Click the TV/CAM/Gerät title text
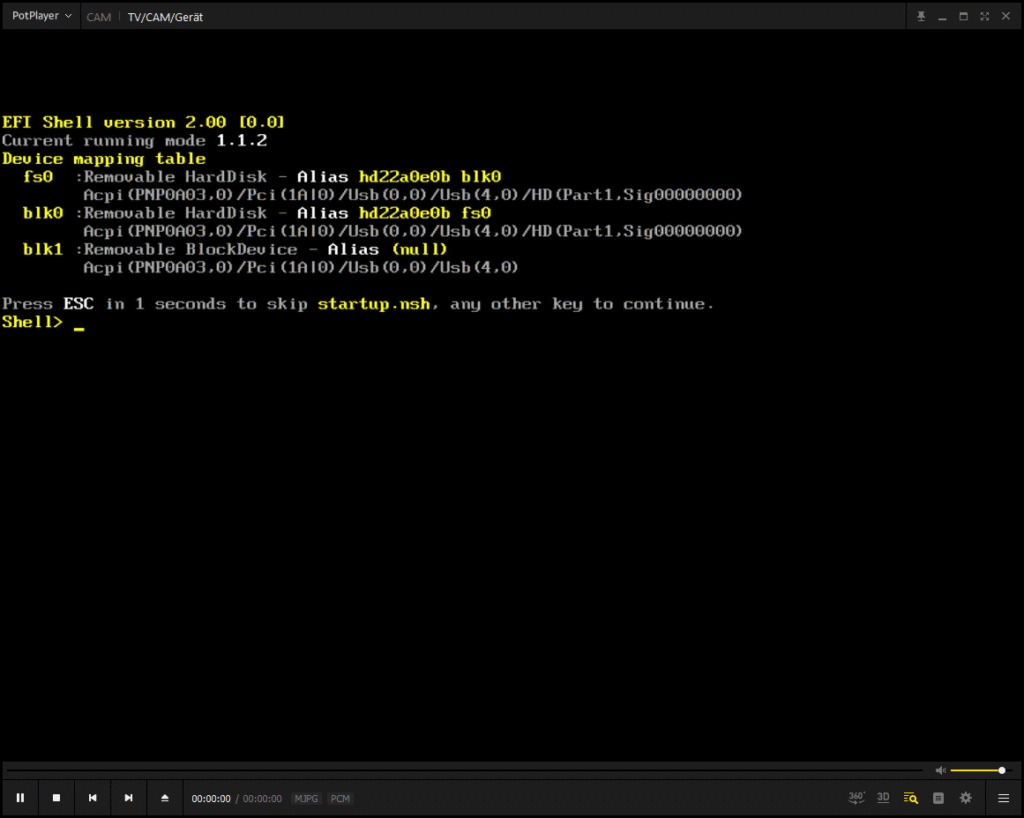 click(165, 17)
